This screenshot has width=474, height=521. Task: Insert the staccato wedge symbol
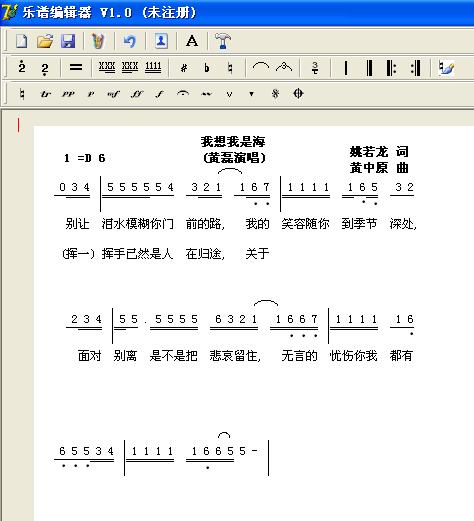[252, 94]
